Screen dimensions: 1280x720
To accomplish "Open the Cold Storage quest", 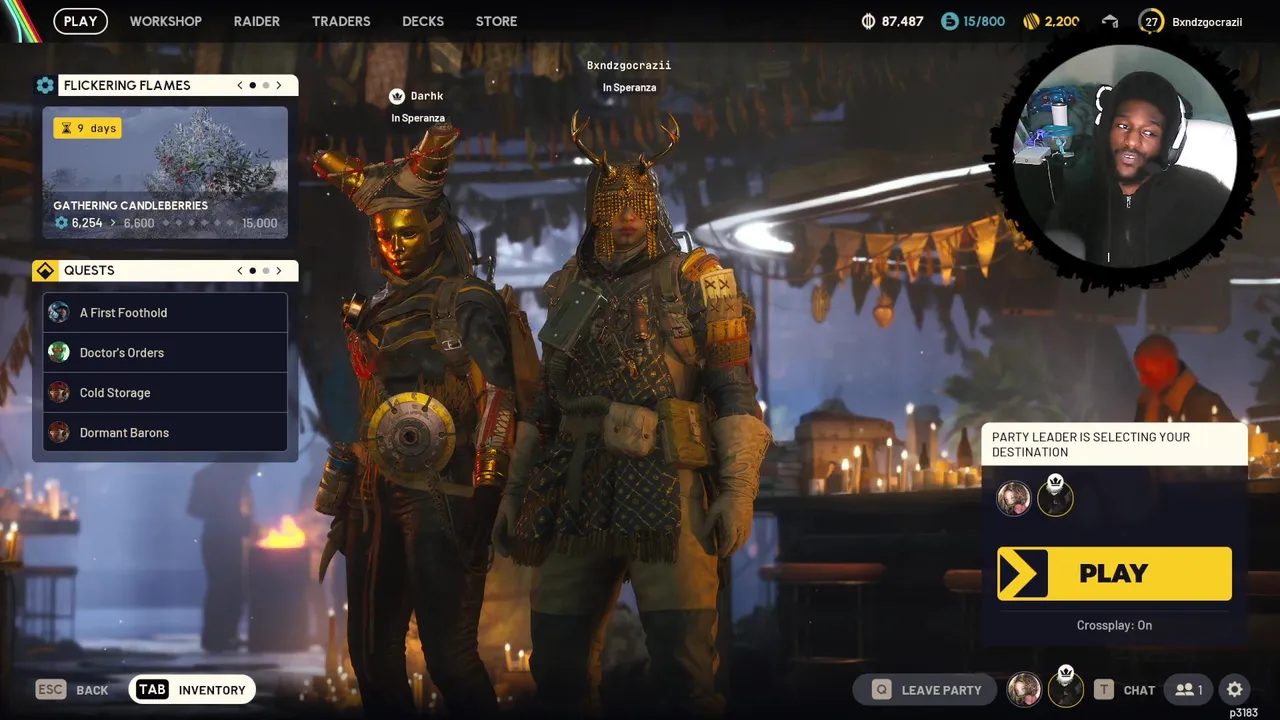I will tap(165, 392).
